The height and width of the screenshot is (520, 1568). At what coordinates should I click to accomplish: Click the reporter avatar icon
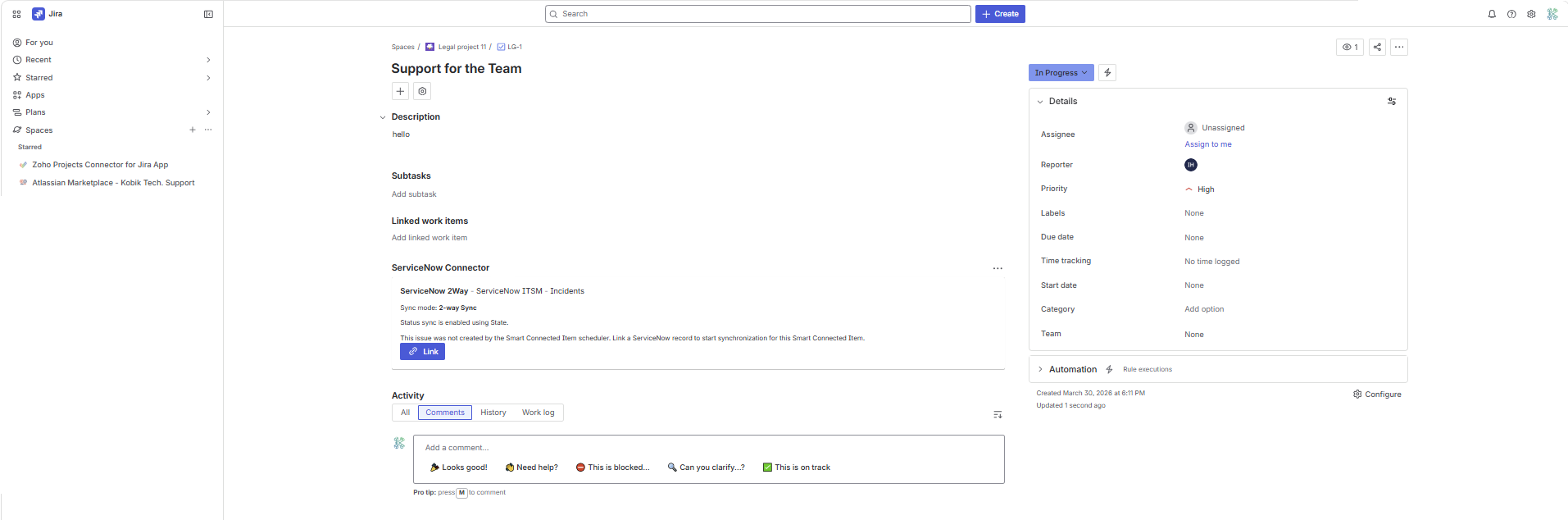[1191, 165]
